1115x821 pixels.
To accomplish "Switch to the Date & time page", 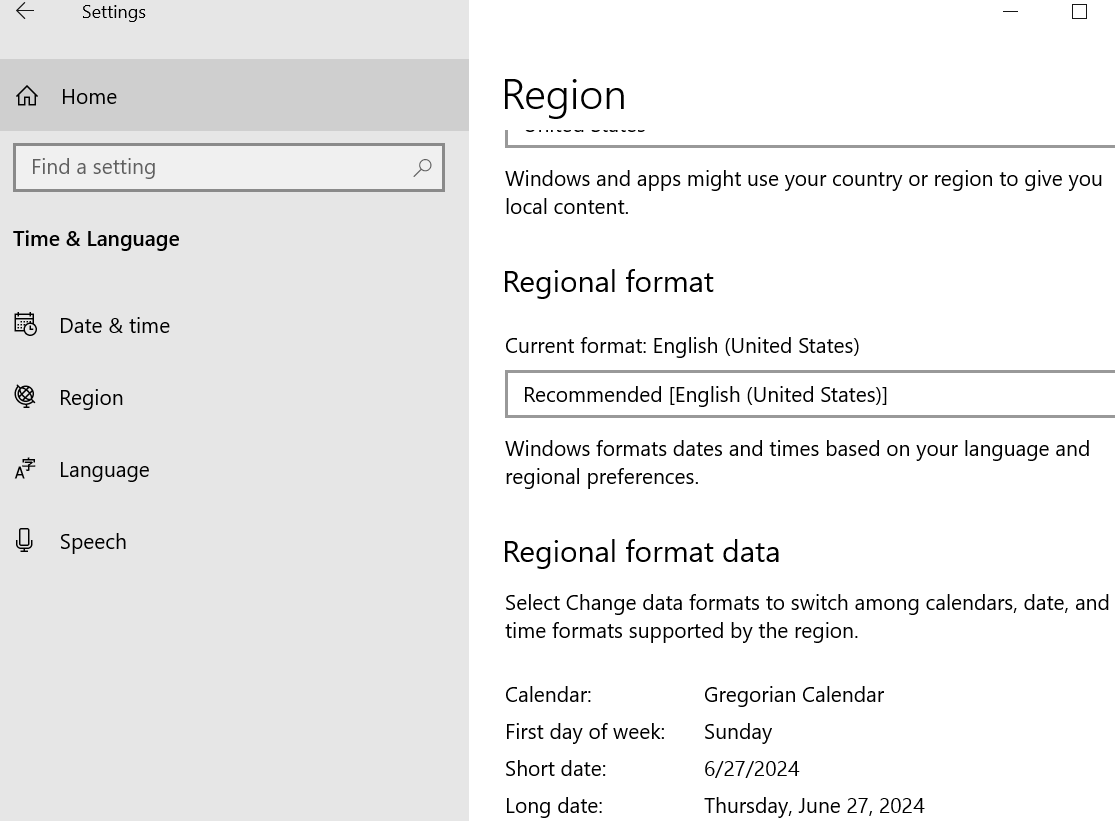I will (x=114, y=325).
